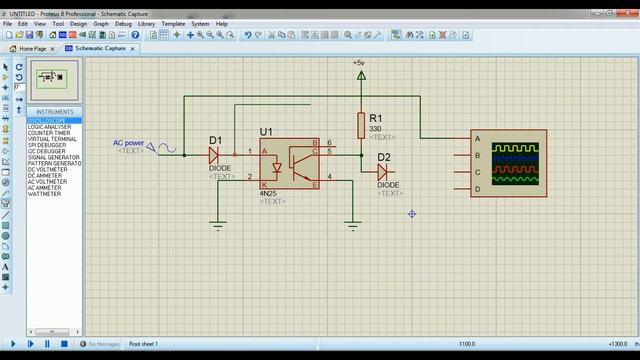
Task: Click the Save Project disk icon
Action: [29, 35]
